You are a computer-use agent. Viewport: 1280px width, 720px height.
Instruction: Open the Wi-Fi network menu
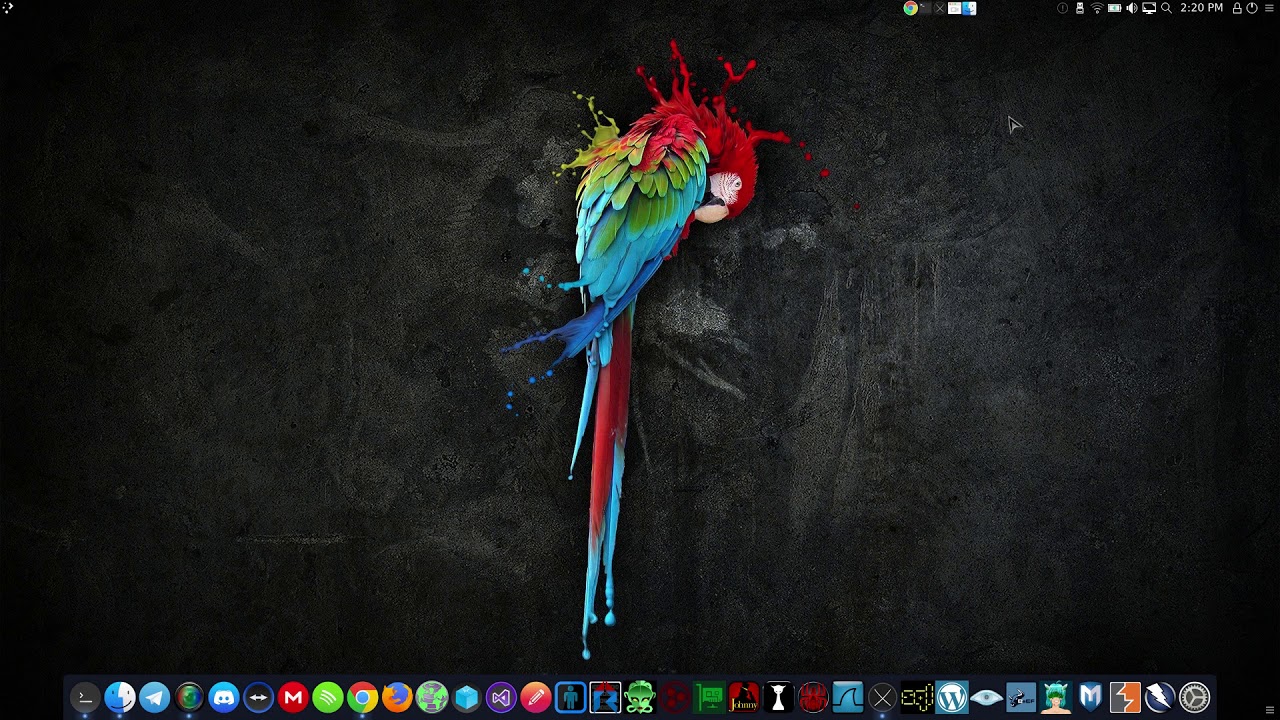[x=1096, y=8]
